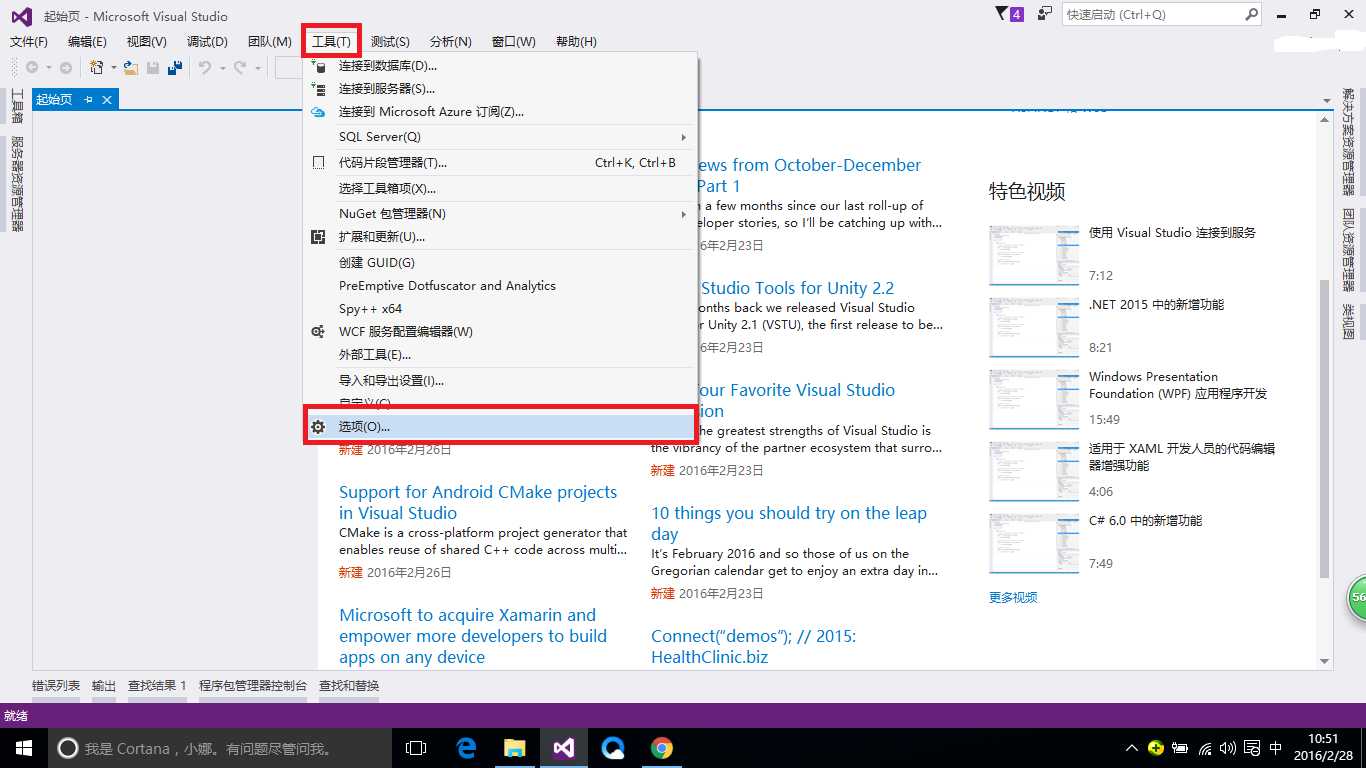
Task: Click the 中 input method indicator
Action: point(1275,748)
